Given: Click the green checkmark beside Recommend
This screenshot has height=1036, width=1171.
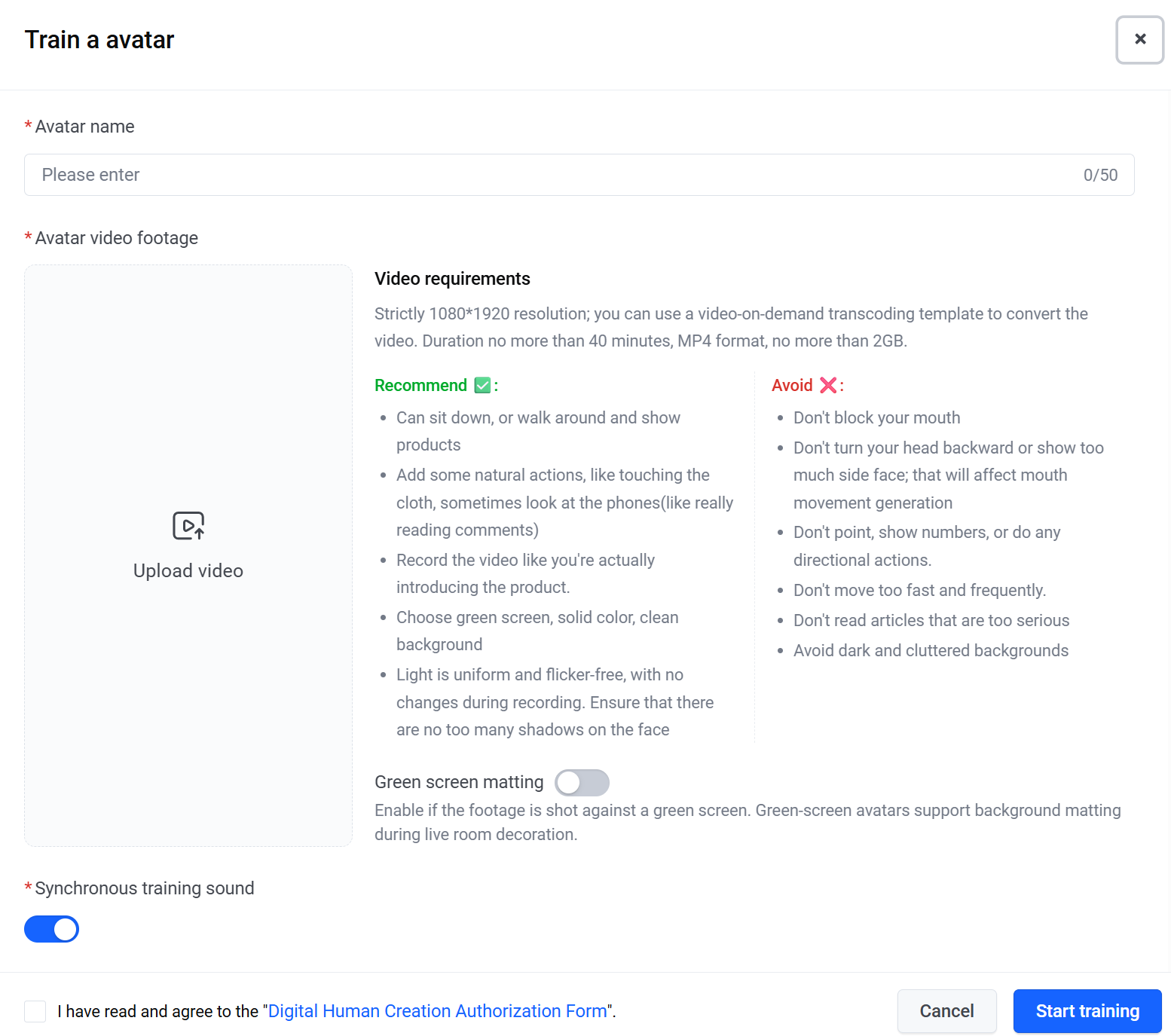Looking at the screenshot, I should pyautogui.click(x=483, y=386).
